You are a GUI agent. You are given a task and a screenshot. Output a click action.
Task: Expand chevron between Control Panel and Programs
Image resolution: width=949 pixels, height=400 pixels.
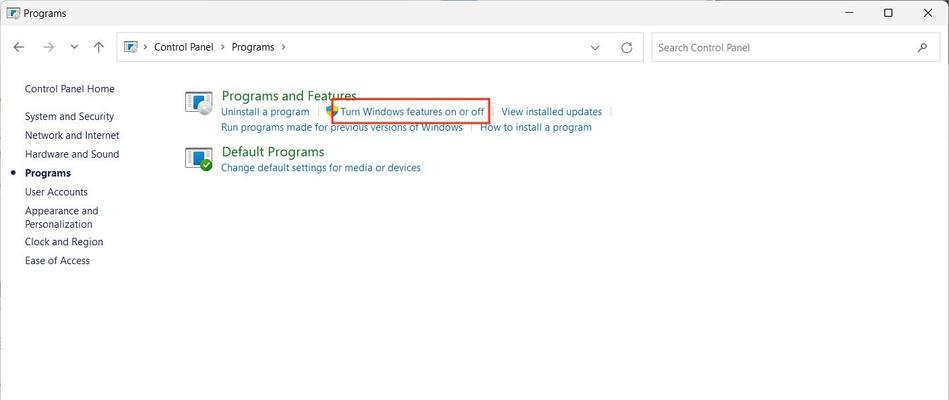223,47
